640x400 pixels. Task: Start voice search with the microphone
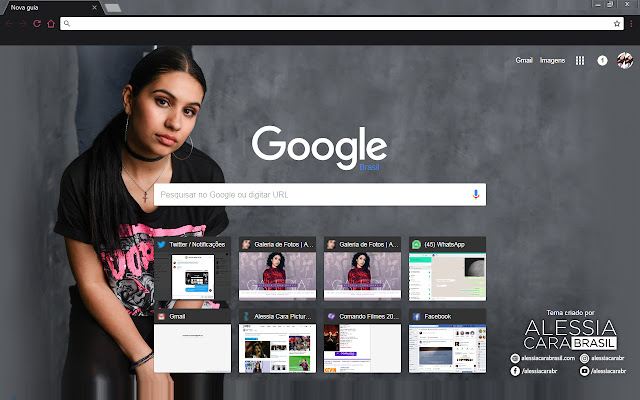coord(476,194)
